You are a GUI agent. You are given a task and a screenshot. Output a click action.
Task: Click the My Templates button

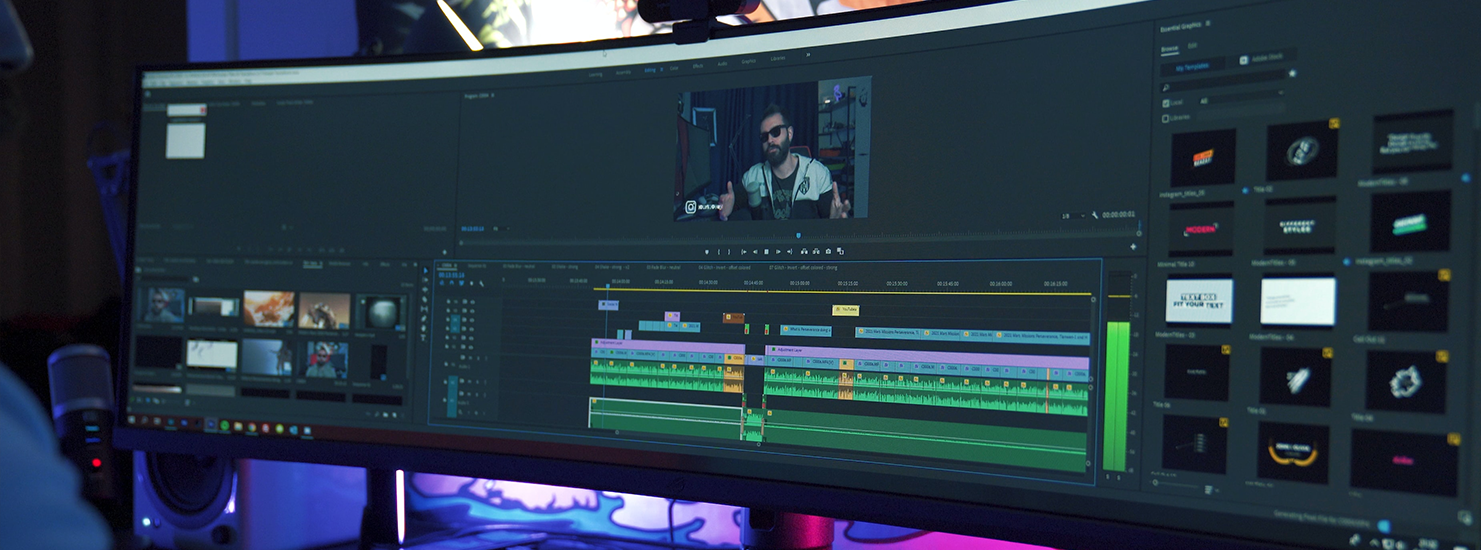pyautogui.click(x=1192, y=67)
